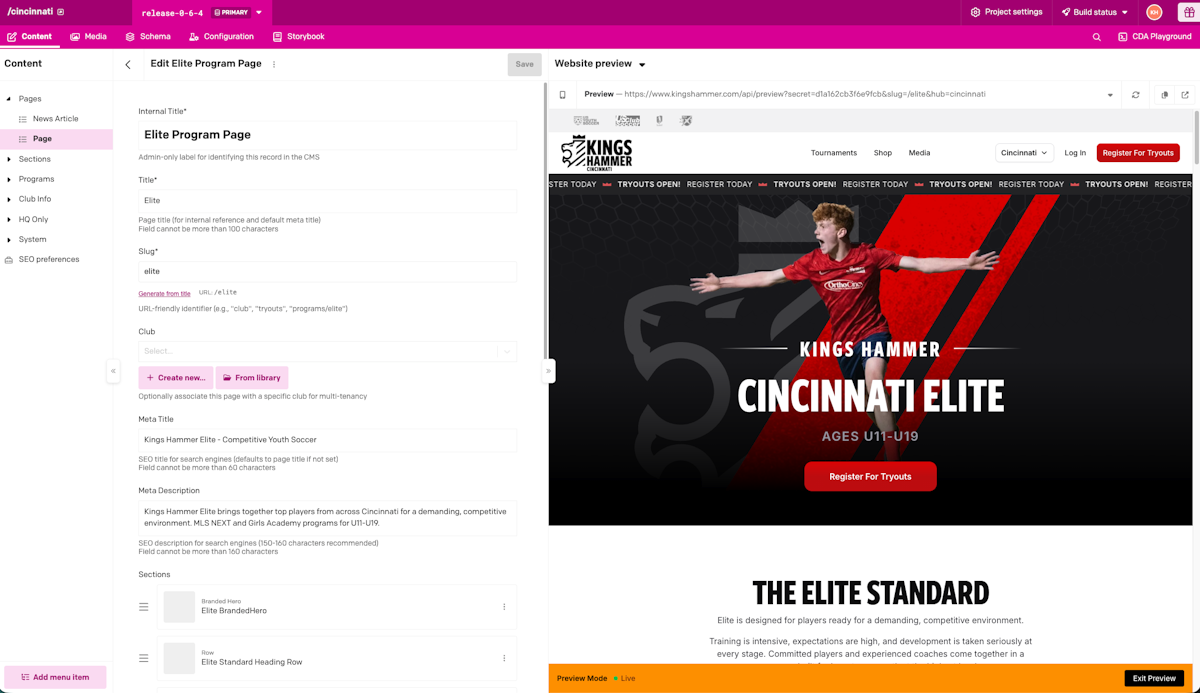Viewport: 1200px width, 693px height.
Task: Click the US Youth Soccer partner logo
Action: 586,120
